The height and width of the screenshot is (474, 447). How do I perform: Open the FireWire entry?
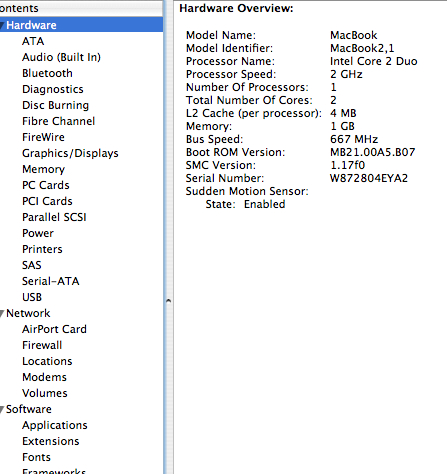click(43, 137)
